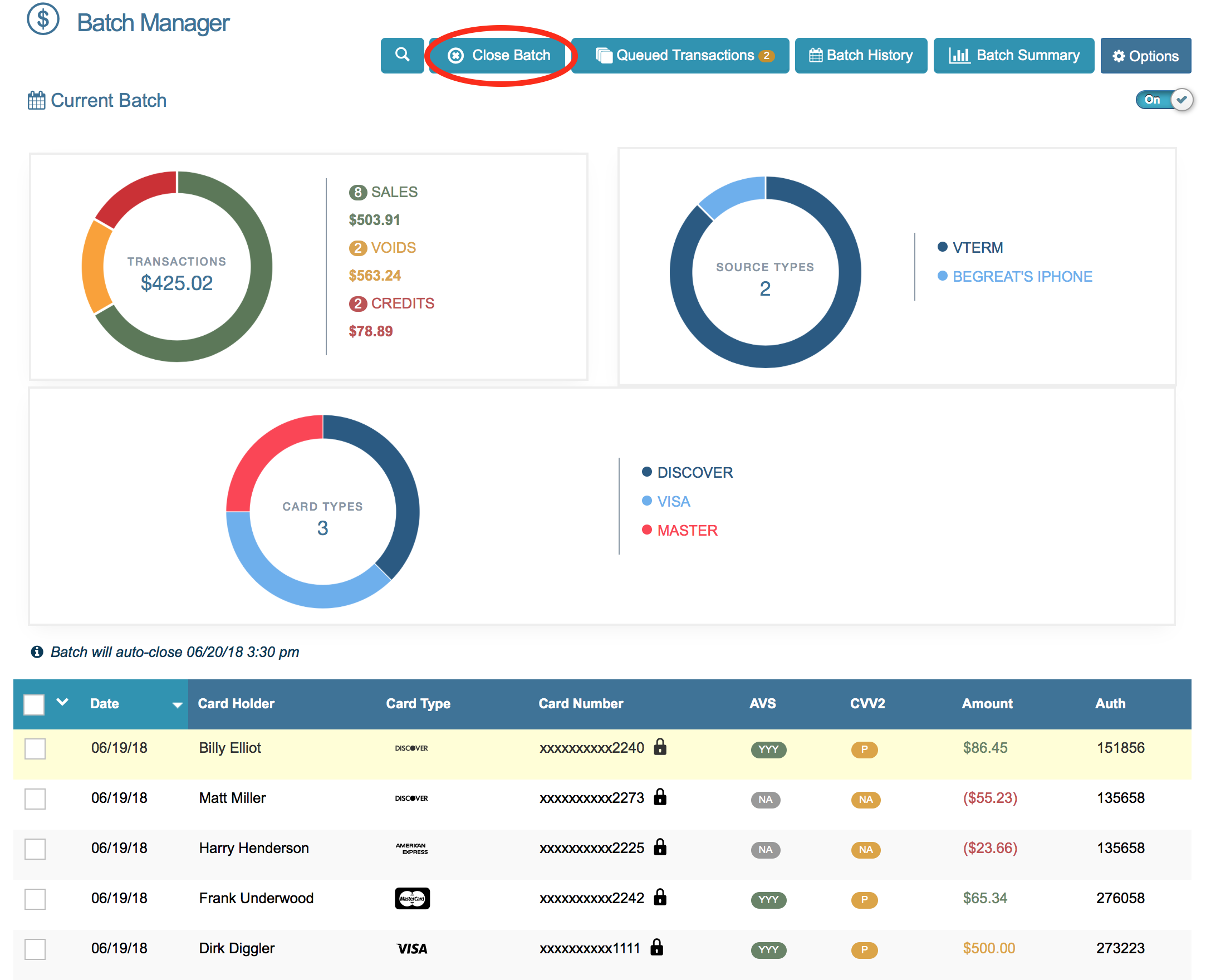The image size is (1206, 980).
Task: Open Batch Summary
Action: [1013, 55]
